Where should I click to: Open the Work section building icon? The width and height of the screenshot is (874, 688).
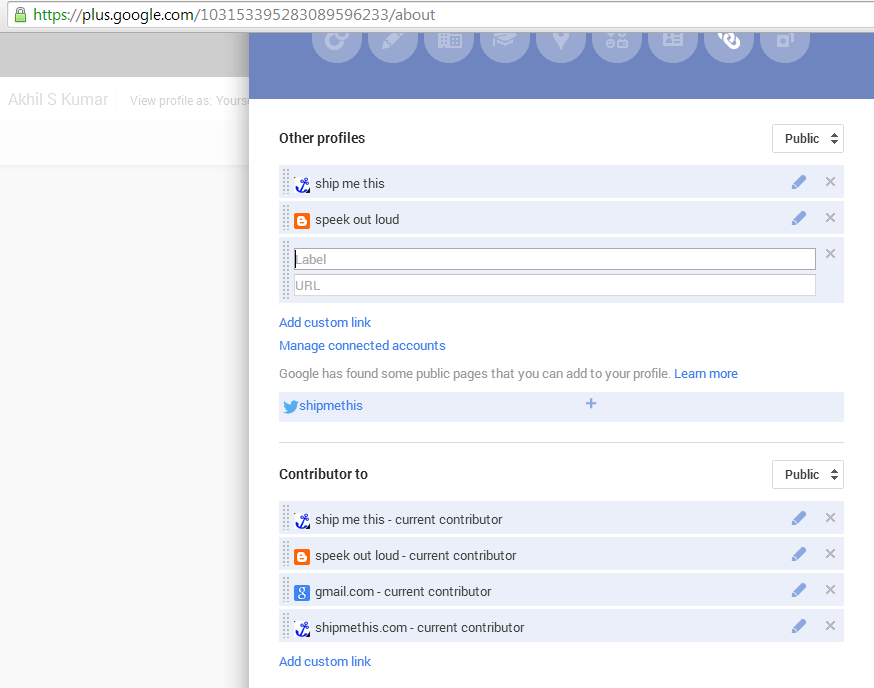(x=449, y=40)
